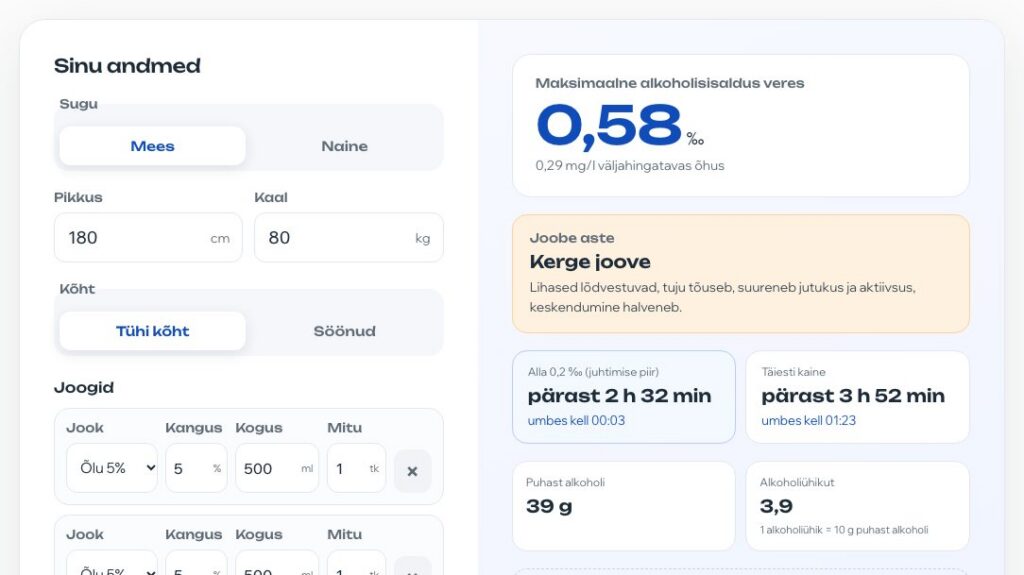Edit first drink Kogus 500 ml field
This screenshot has height=575, width=1024.
[277, 468]
